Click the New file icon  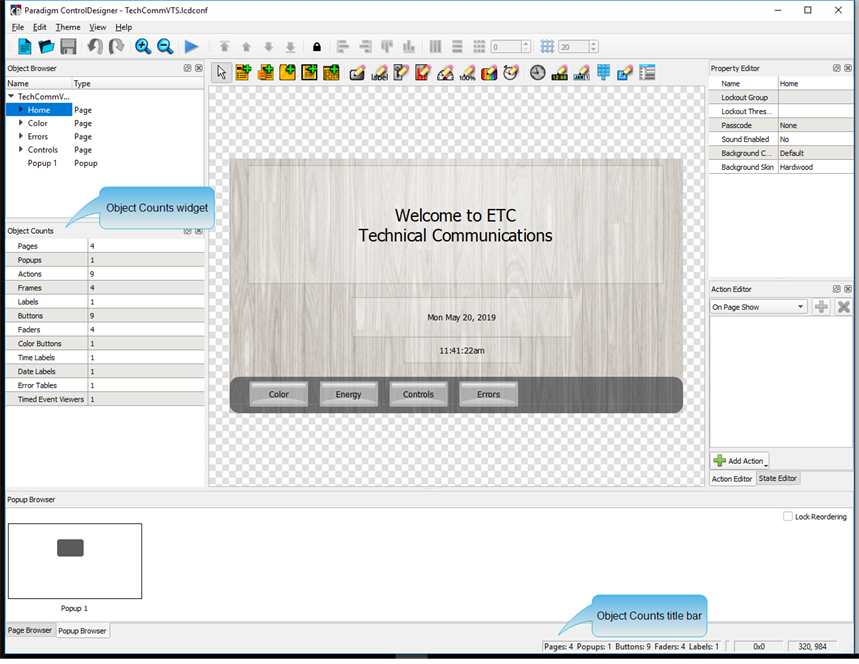click(x=25, y=47)
